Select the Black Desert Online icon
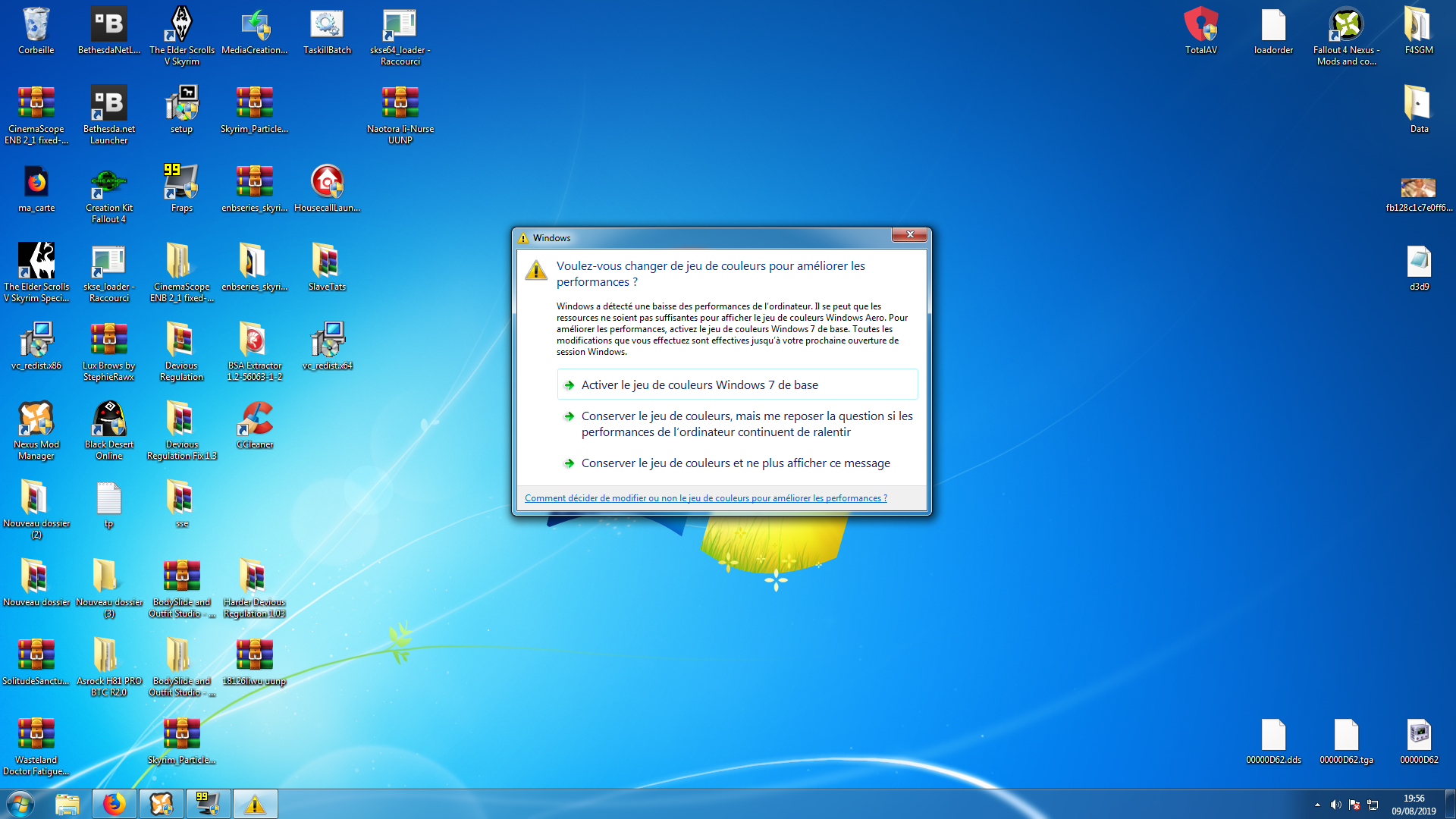Screen dimensions: 1456x819 [x=109, y=430]
